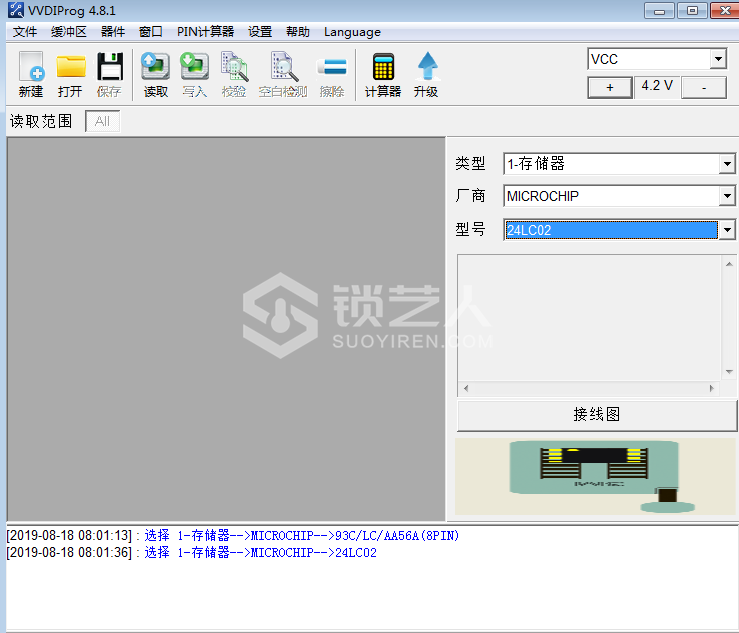
Task: Open the 缓冲区 menu
Action: pyautogui.click(x=69, y=32)
